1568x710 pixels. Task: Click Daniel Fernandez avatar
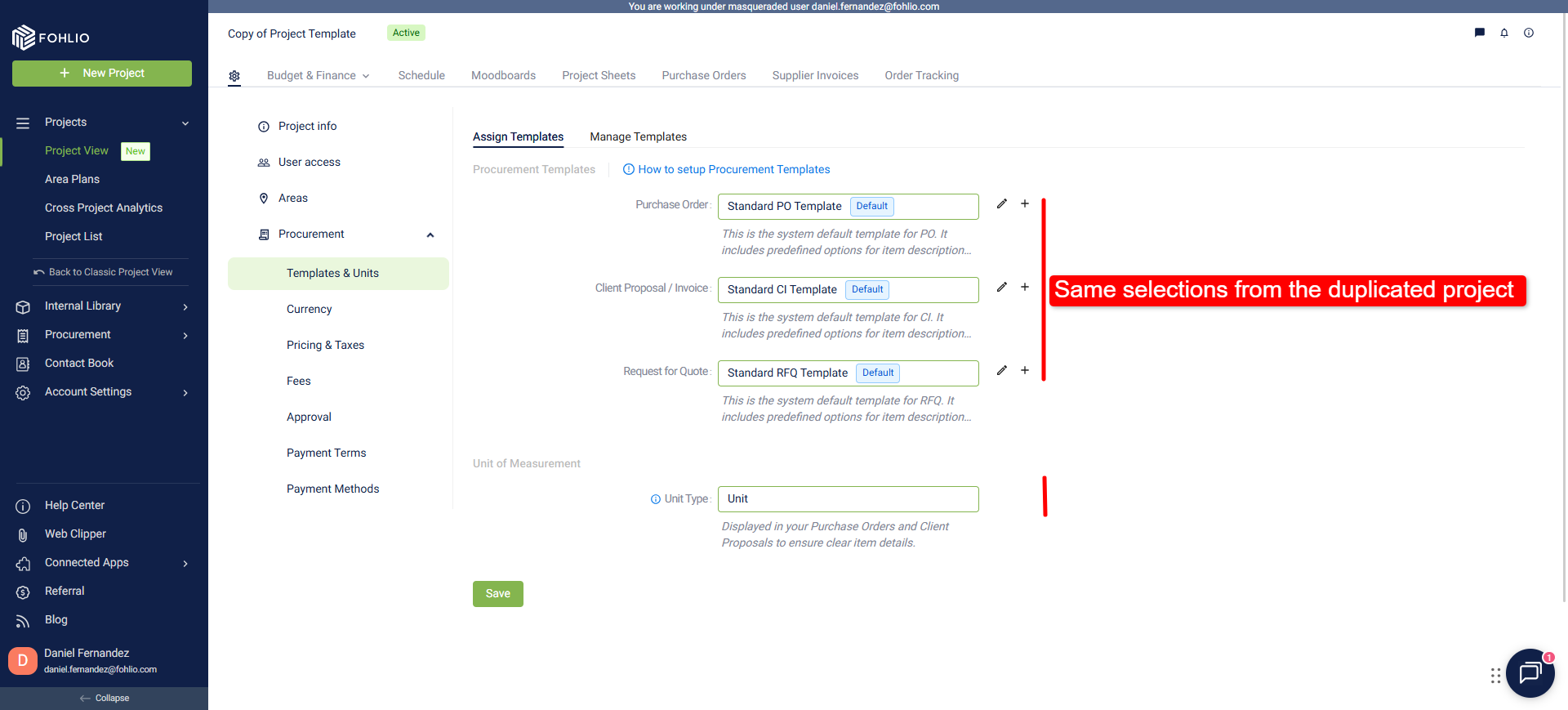[23, 660]
